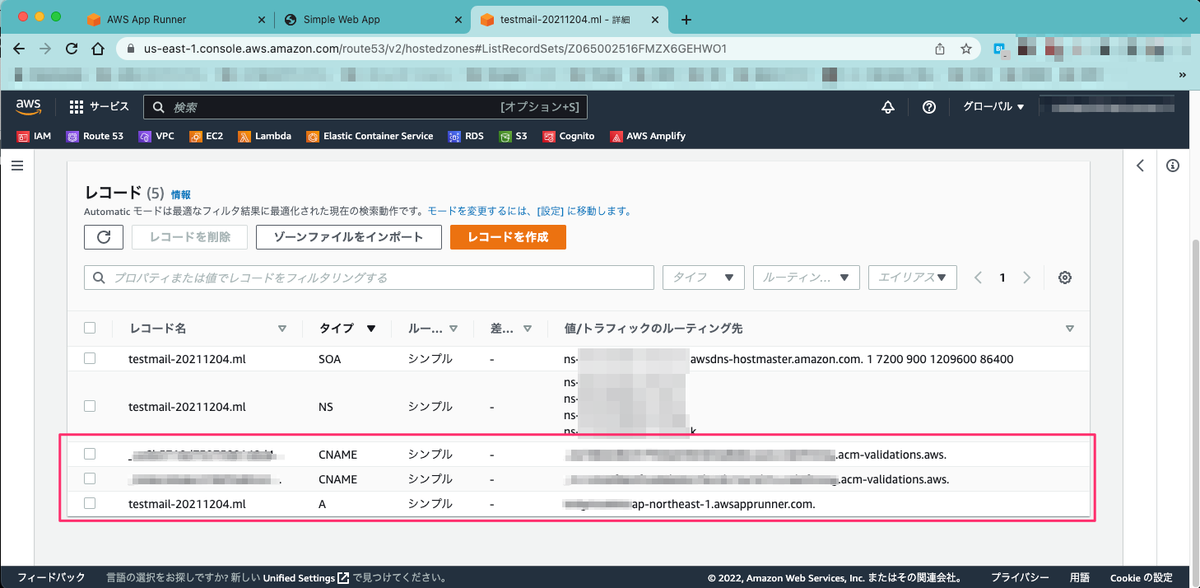This screenshot has height=588, width=1200.
Task: Open the Unified Settings link
Action: coord(305,578)
